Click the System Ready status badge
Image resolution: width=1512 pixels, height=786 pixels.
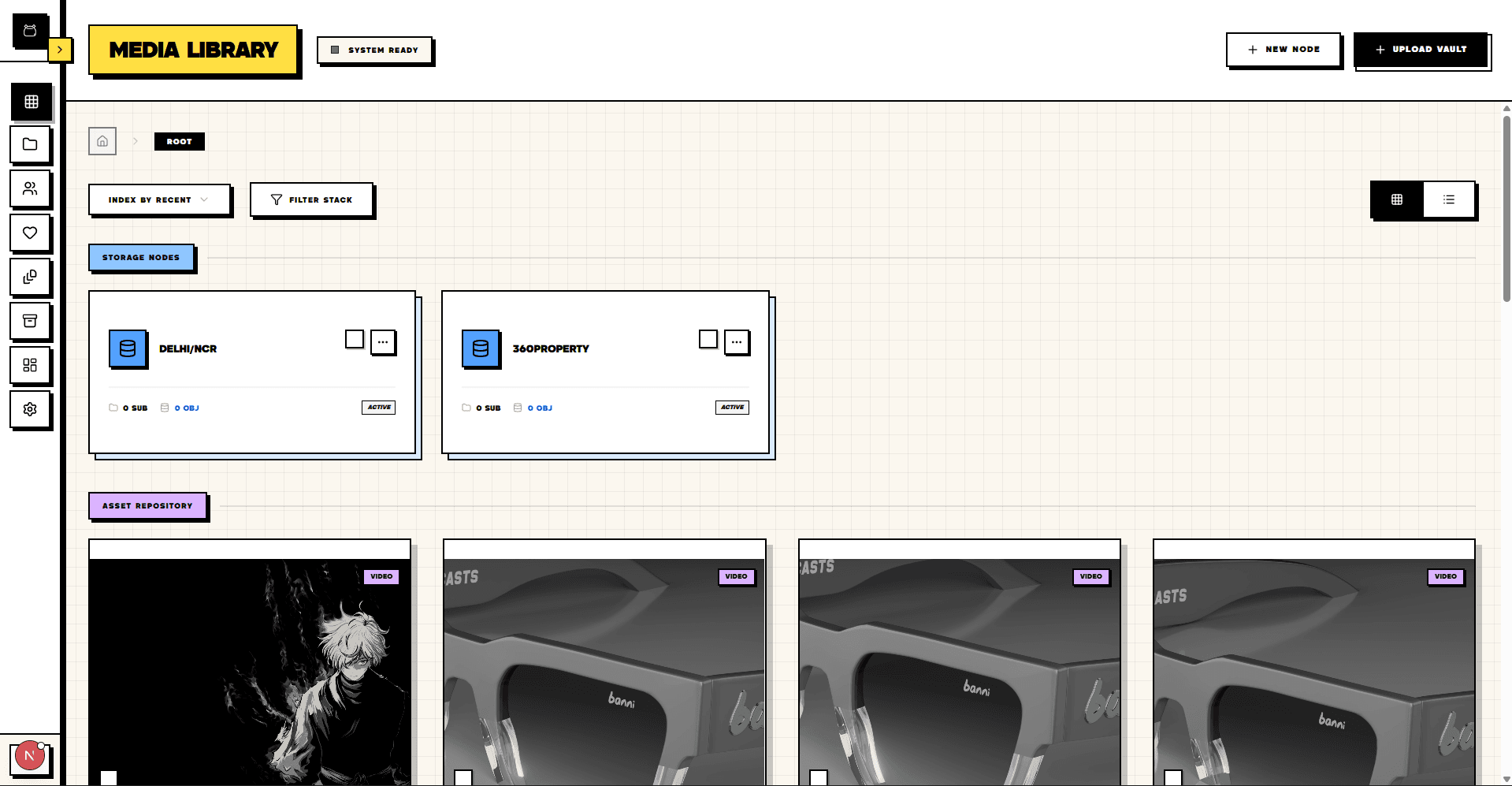[x=374, y=50]
